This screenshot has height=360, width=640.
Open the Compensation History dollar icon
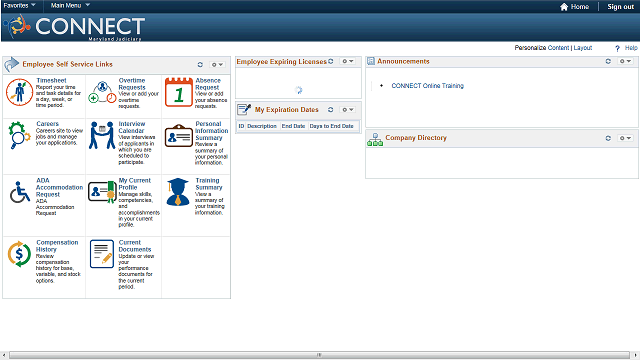[19, 254]
